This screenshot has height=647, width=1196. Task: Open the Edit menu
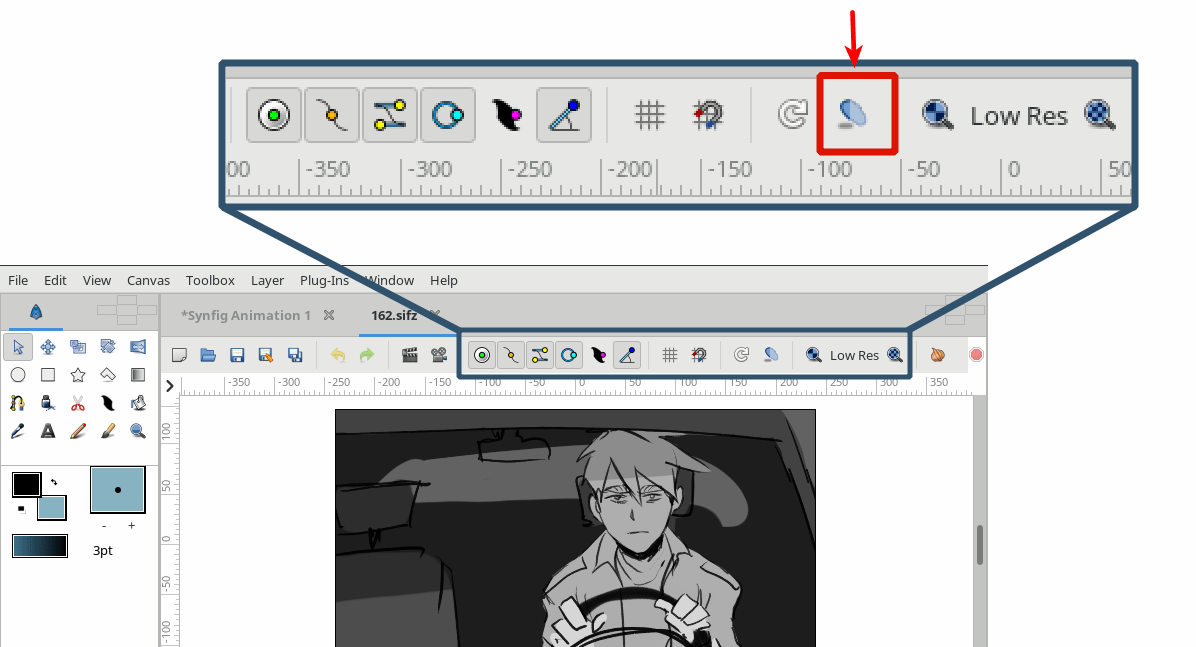pyautogui.click(x=55, y=280)
